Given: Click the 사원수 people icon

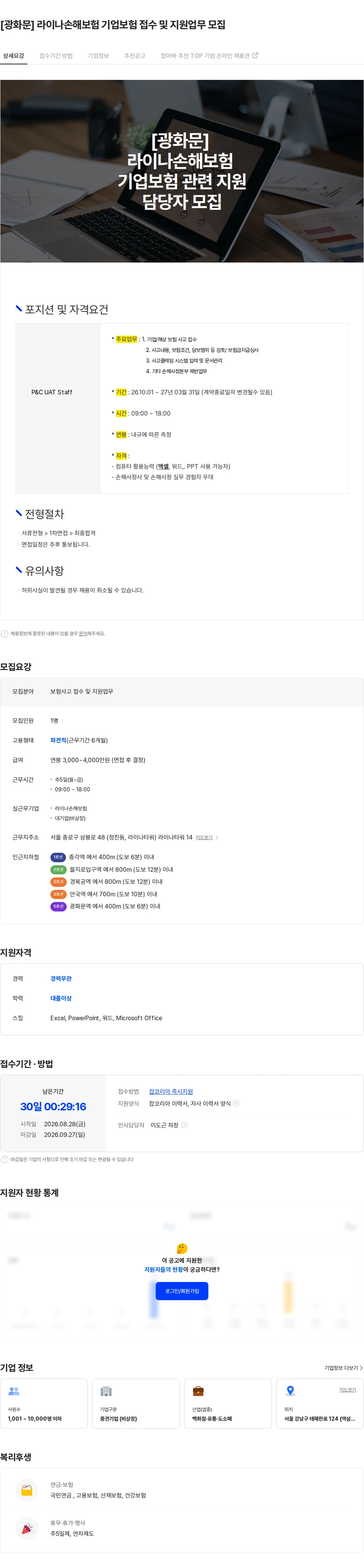Looking at the screenshot, I should coord(14,1391).
